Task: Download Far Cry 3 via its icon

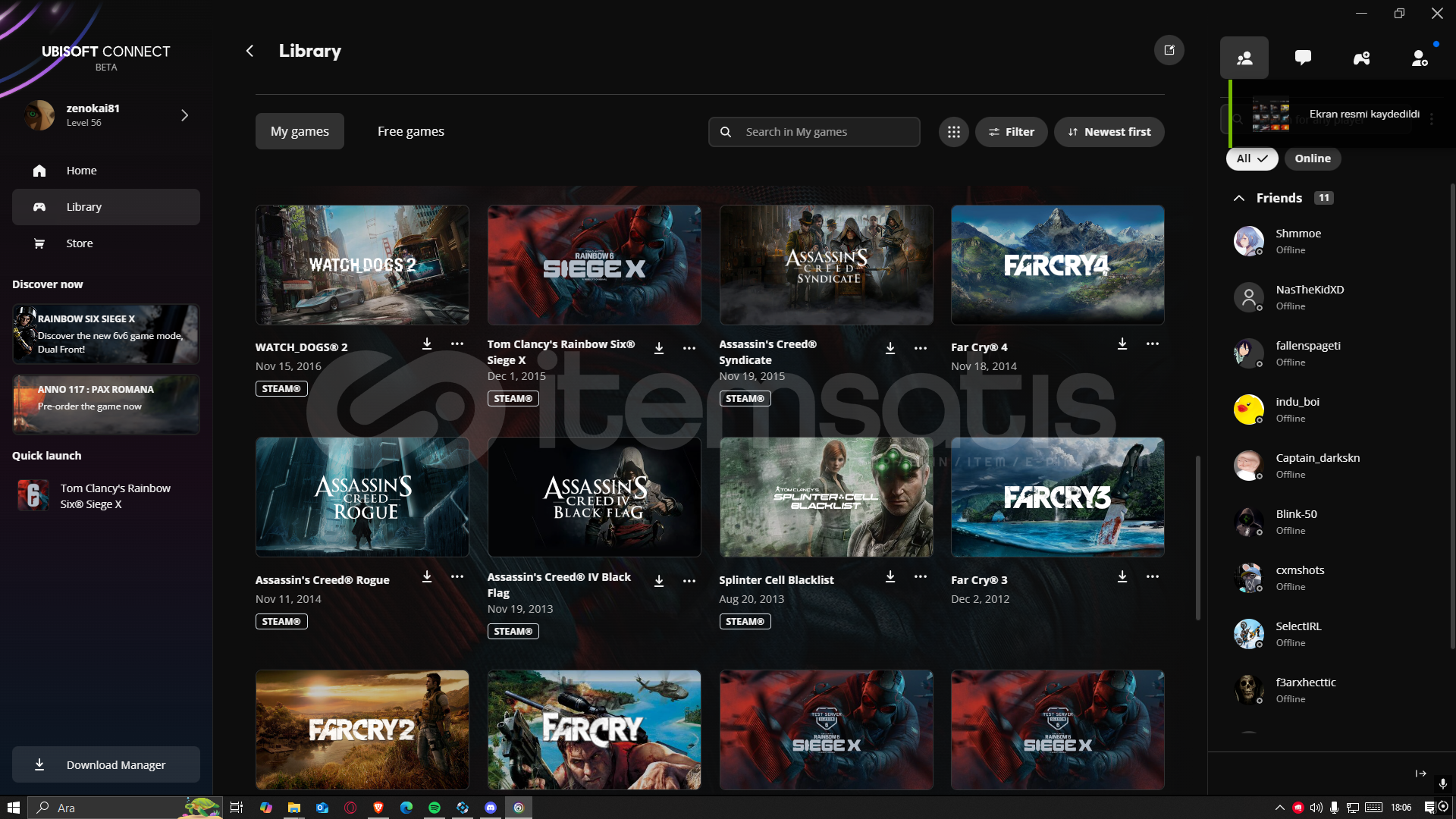Action: tap(1122, 576)
